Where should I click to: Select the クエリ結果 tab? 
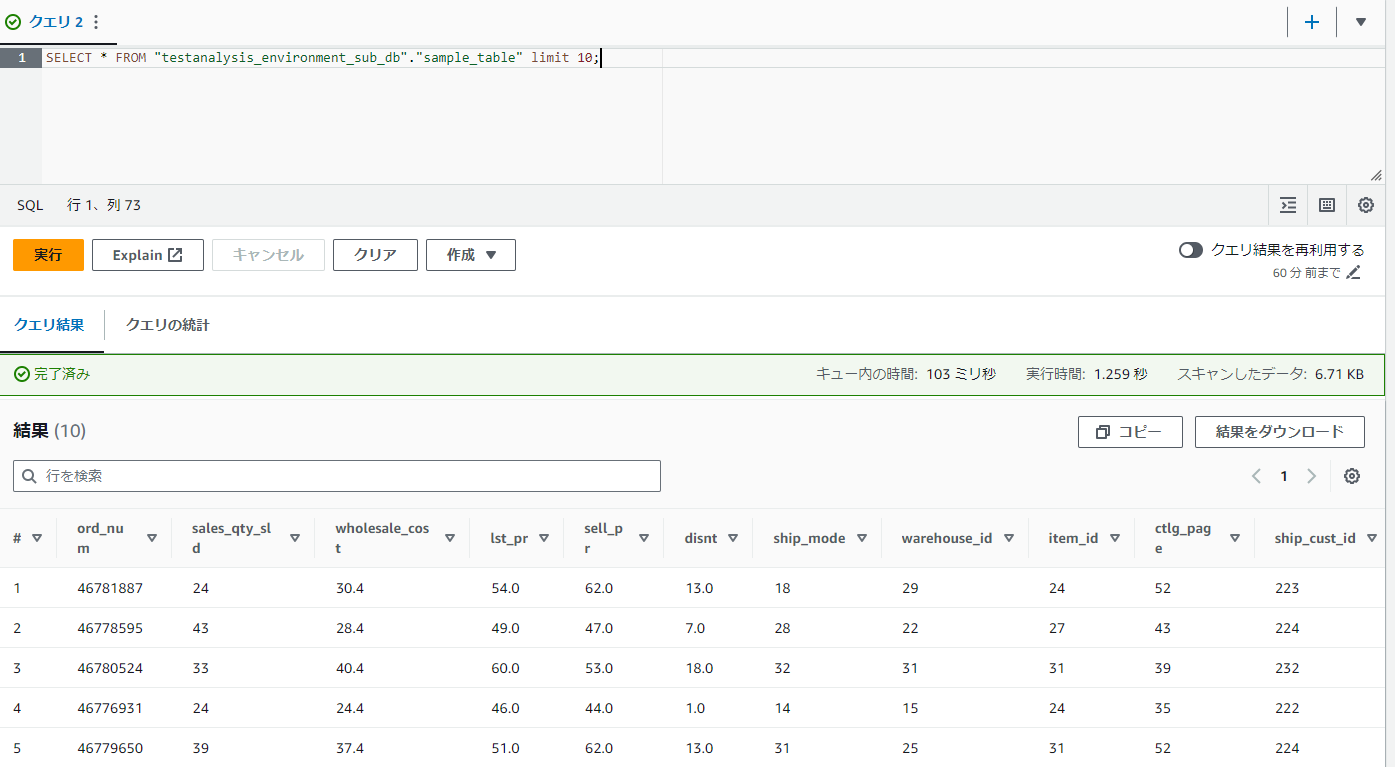[49, 325]
